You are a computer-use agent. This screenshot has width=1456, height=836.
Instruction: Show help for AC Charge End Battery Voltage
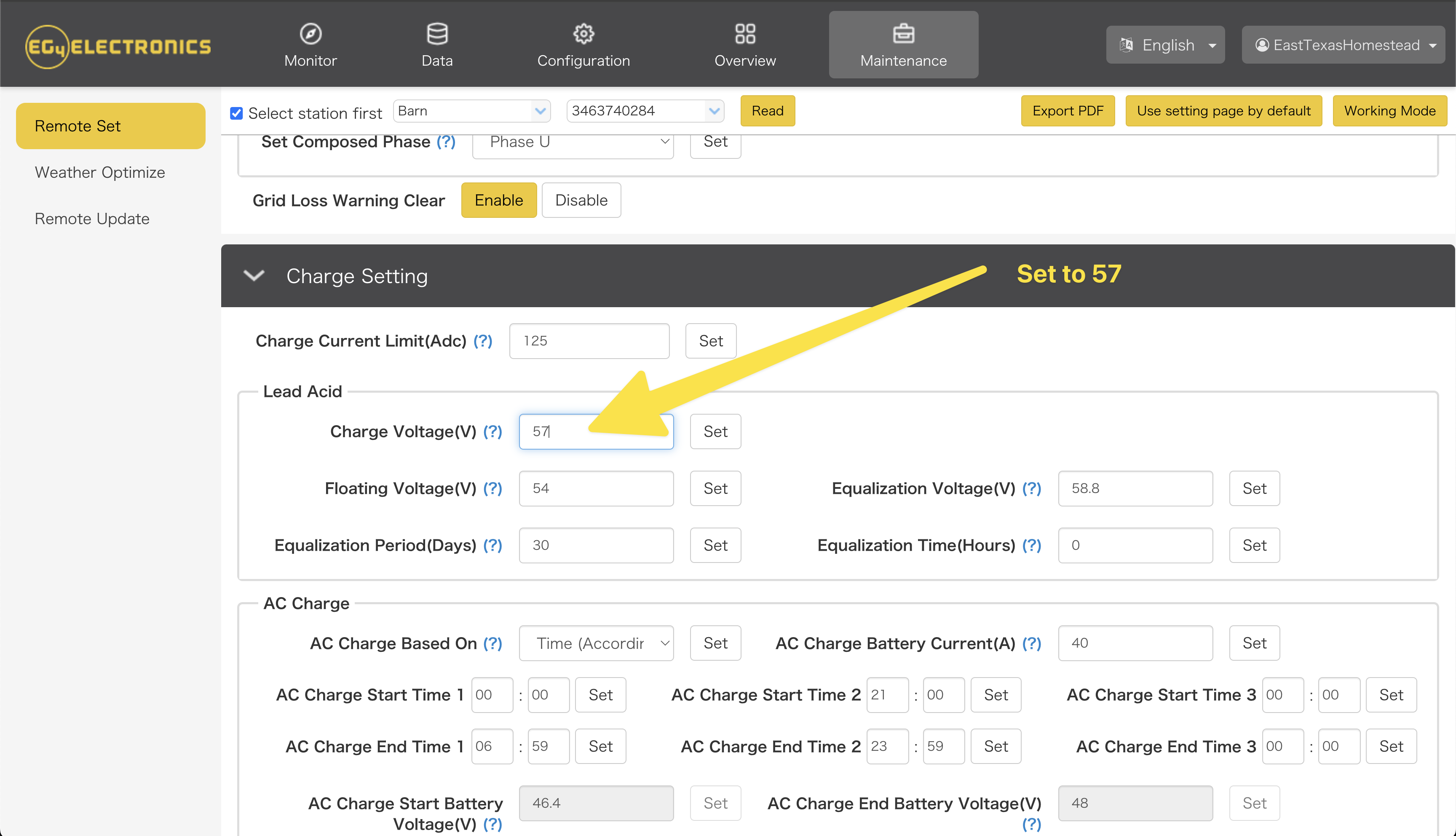click(x=1031, y=824)
